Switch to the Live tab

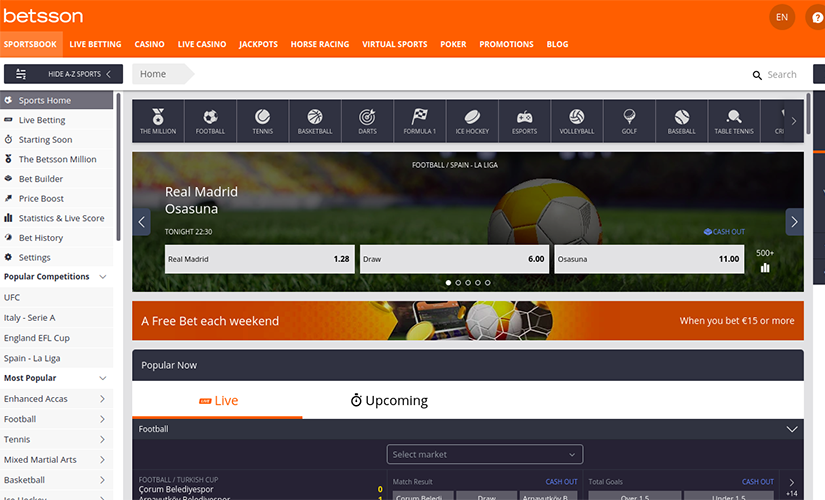(x=218, y=401)
